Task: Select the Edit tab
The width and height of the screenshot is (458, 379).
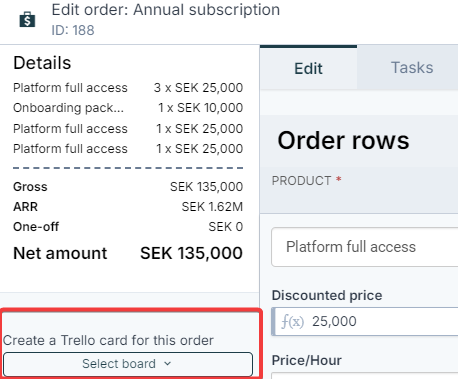Action: (308, 68)
